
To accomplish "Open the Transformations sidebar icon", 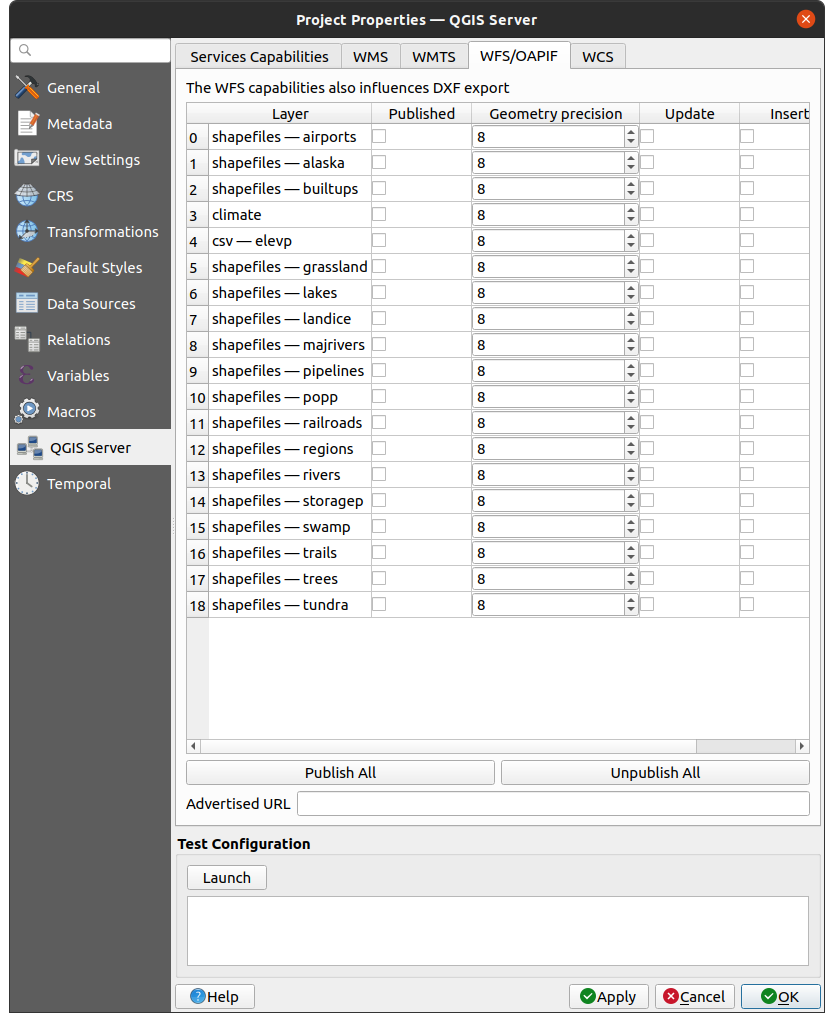I will 28,232.
